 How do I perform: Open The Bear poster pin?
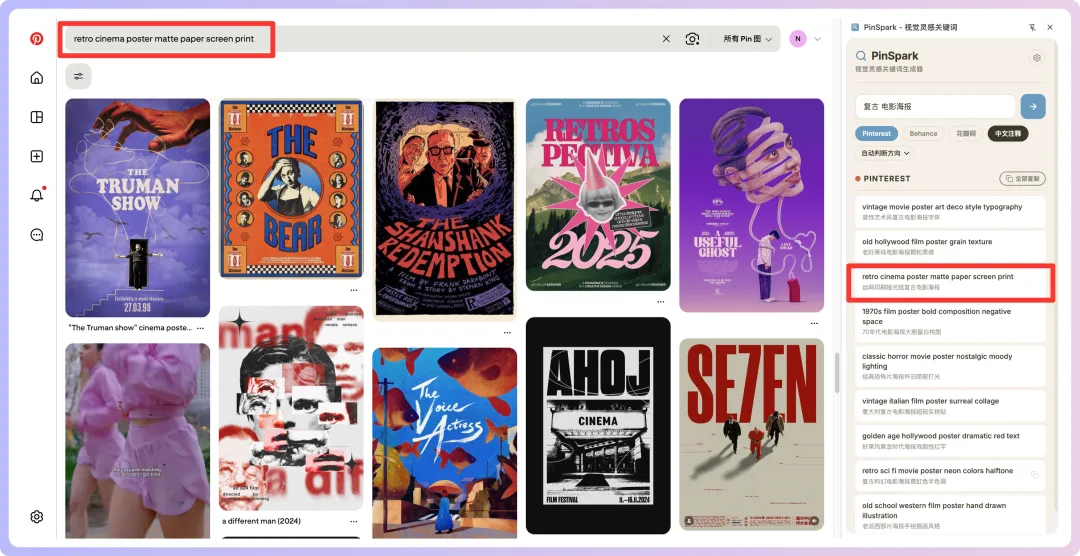[x=291, y=189]
